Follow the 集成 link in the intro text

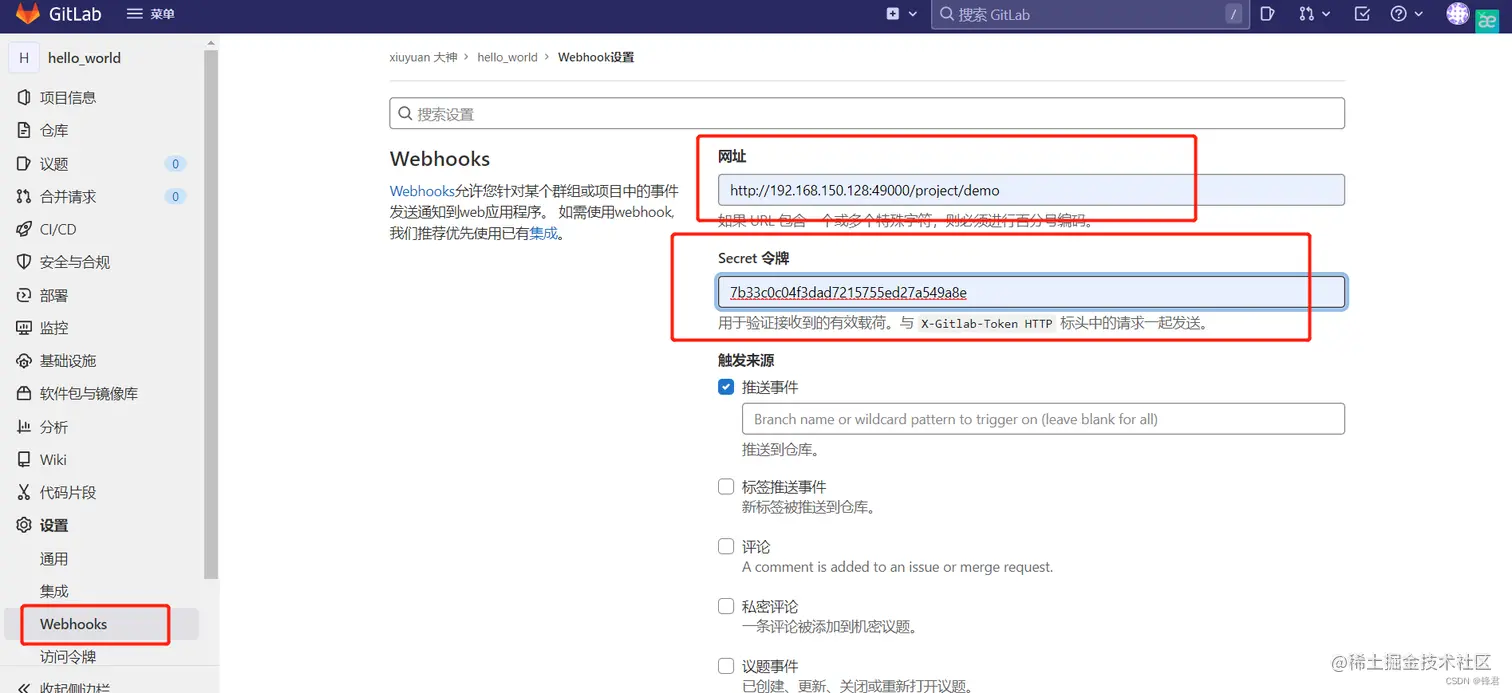(544, 232)
